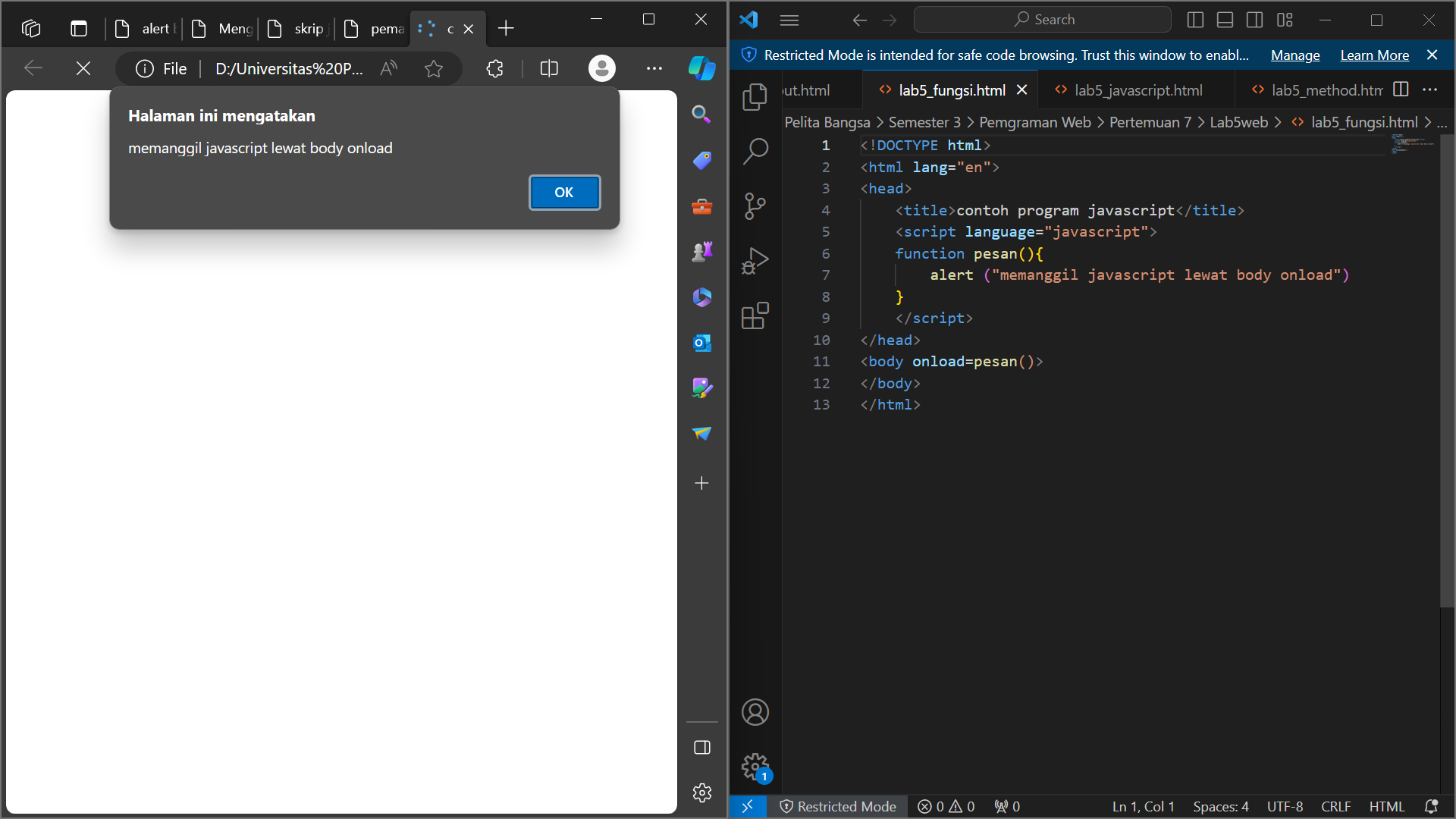Open Outlook from the Edge sidebar
Image resolution: width=1456 pixels, height=819 pixels.
coord(701,343)
